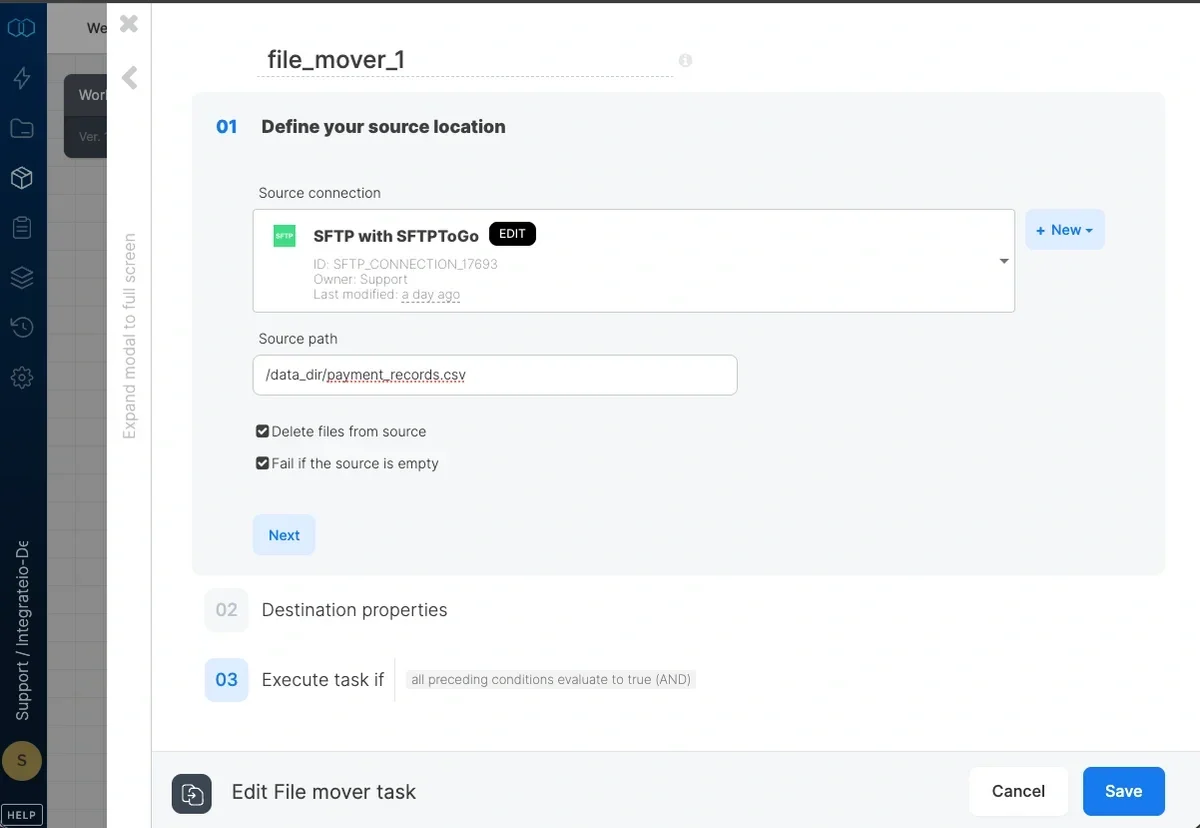Open the HELP menu at bottom left
The image size is (1200, 828).
click(x=22, y=813)
